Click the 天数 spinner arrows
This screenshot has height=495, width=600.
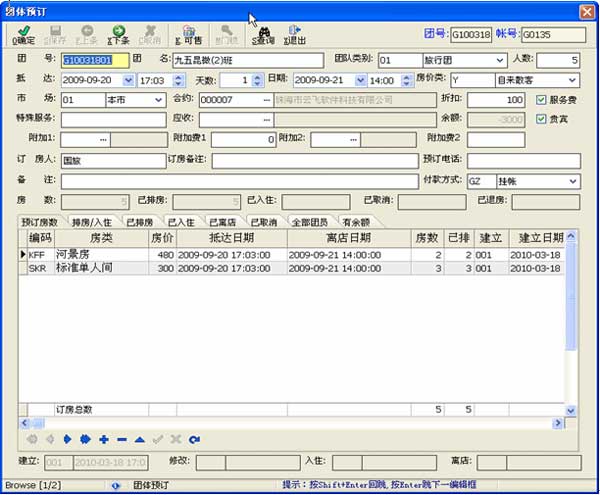point(258,80)
